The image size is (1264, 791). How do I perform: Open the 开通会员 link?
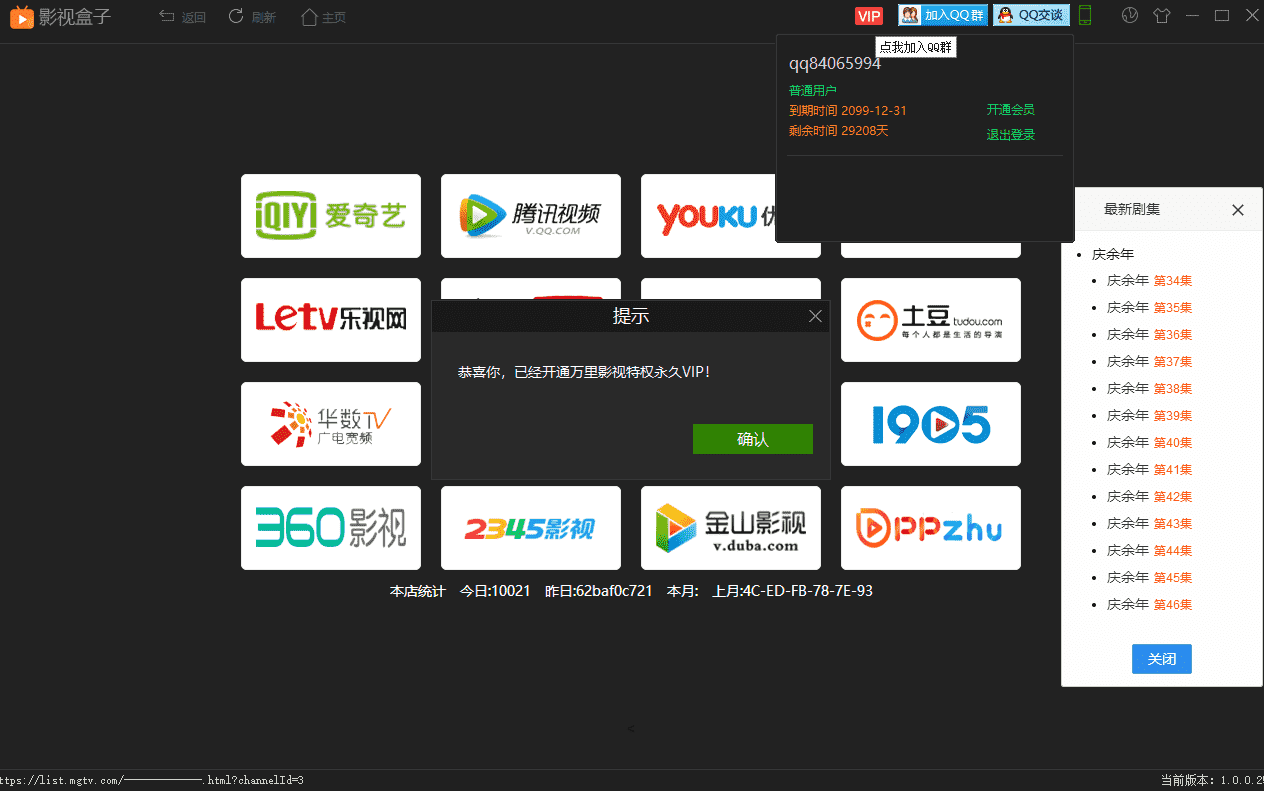tap(1010, 110)
